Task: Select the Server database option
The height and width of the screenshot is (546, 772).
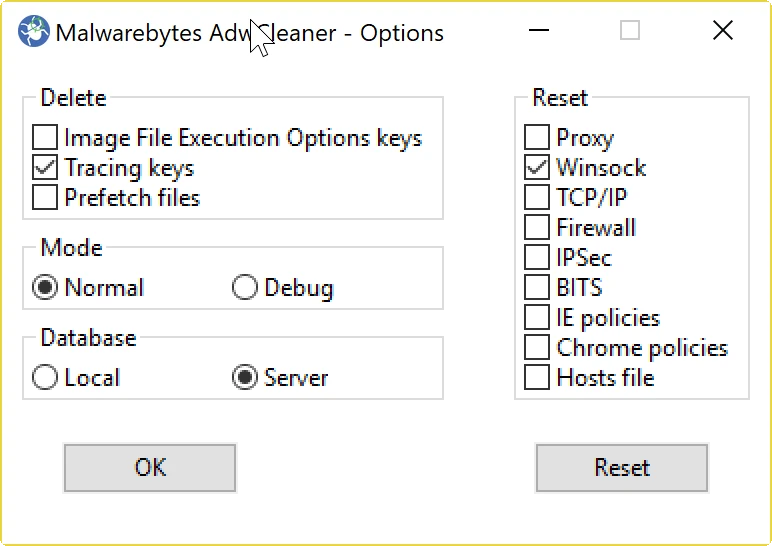Action: pyautogui.click(x=245, y=378)
